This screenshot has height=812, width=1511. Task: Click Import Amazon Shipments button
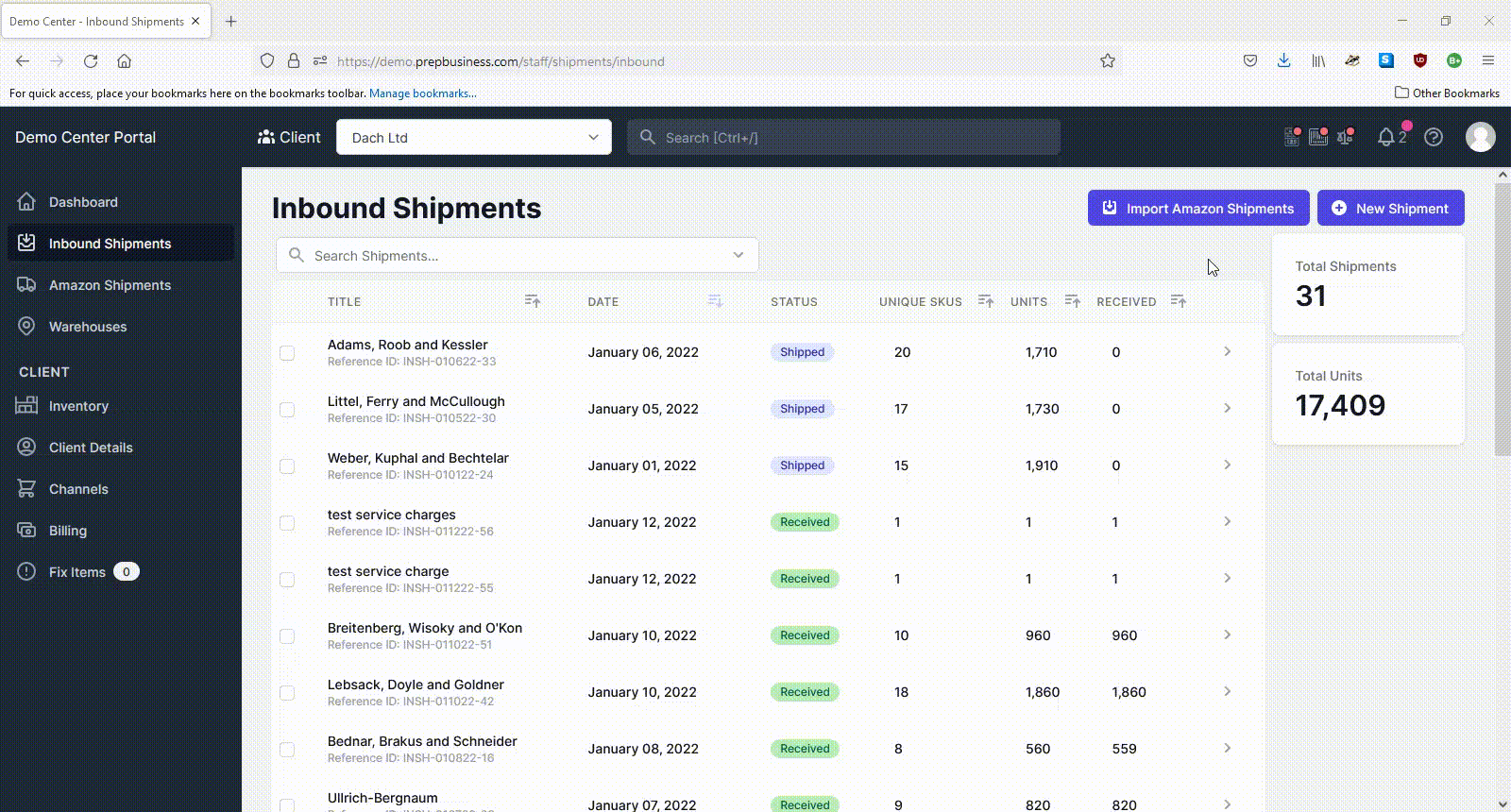[x=1198, y=208]
